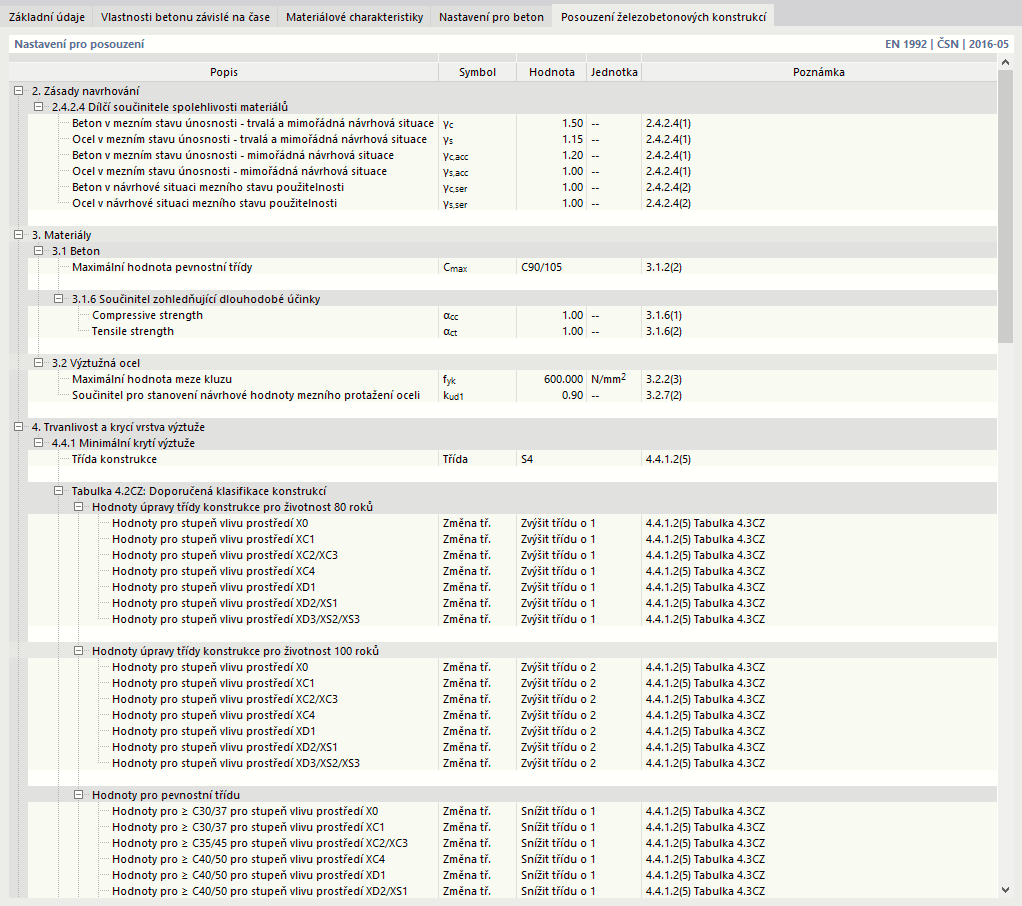
Task: Select the Posouzení železobetonových konstrukcí tab
Action: 664,17
